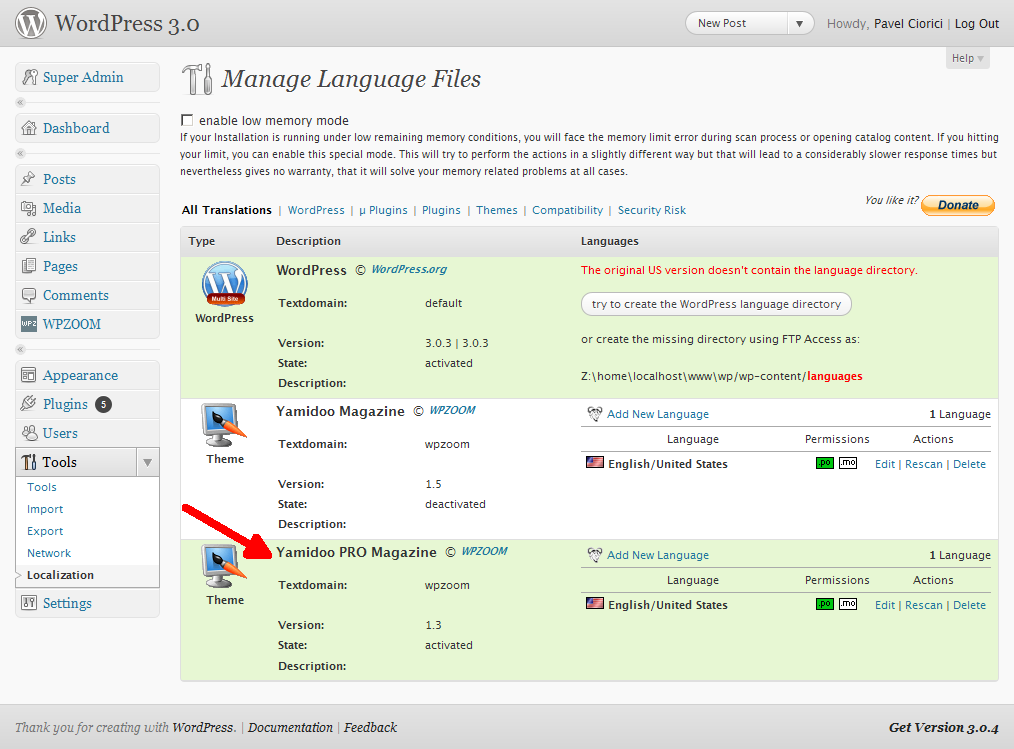Show WordPress translations filter
Image resolution: width=1014 pixels, height=749 pixels.
316,210
